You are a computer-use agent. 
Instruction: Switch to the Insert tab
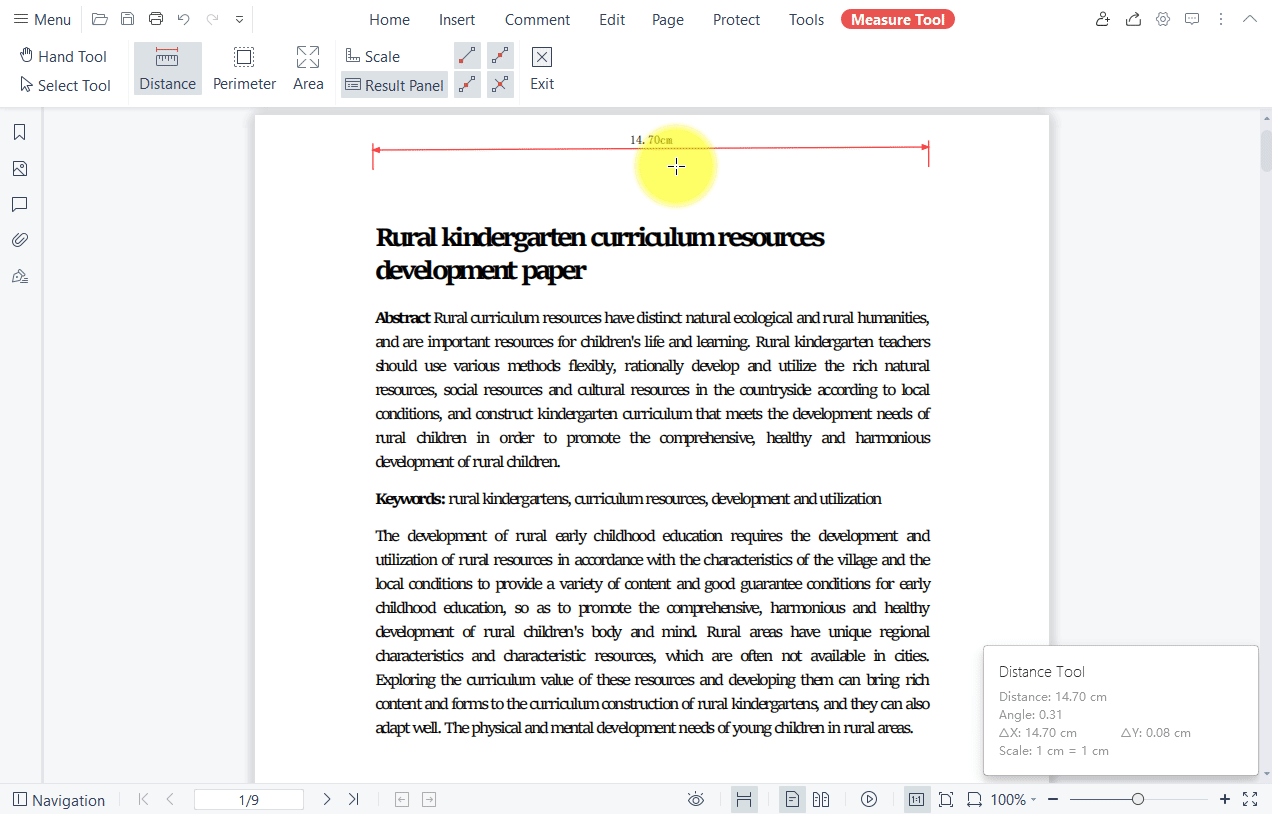point(457,19)
